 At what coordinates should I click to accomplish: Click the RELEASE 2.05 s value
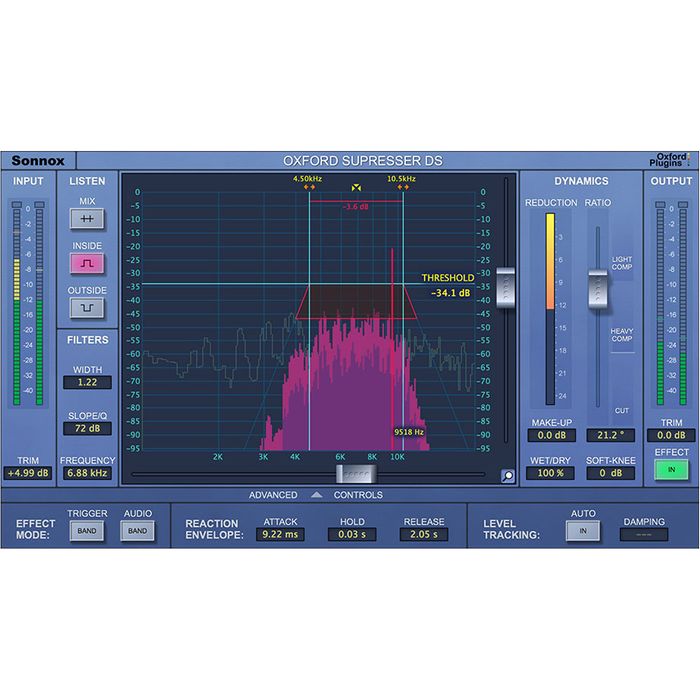pyautogui.click(x=423, y=535)
